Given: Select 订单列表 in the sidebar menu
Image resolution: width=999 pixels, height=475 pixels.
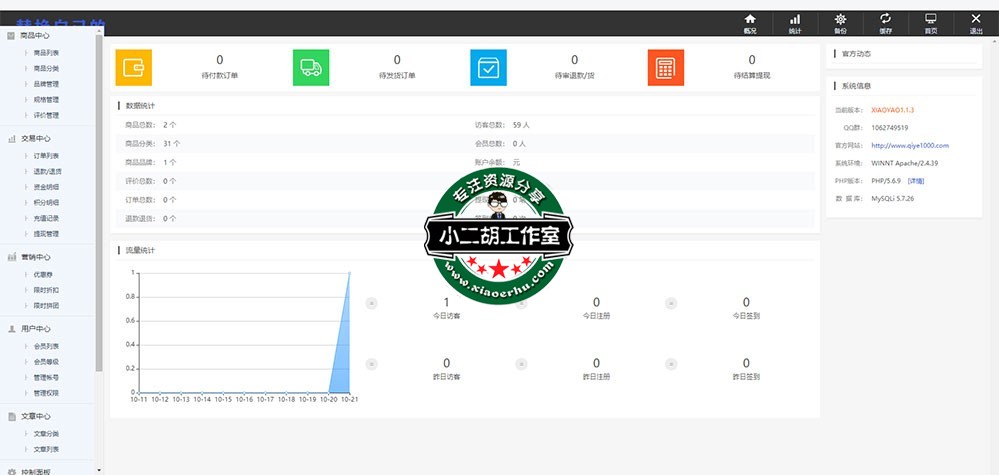Looking at the screenshot, I should pyautogui.click(x=47, y=156).
